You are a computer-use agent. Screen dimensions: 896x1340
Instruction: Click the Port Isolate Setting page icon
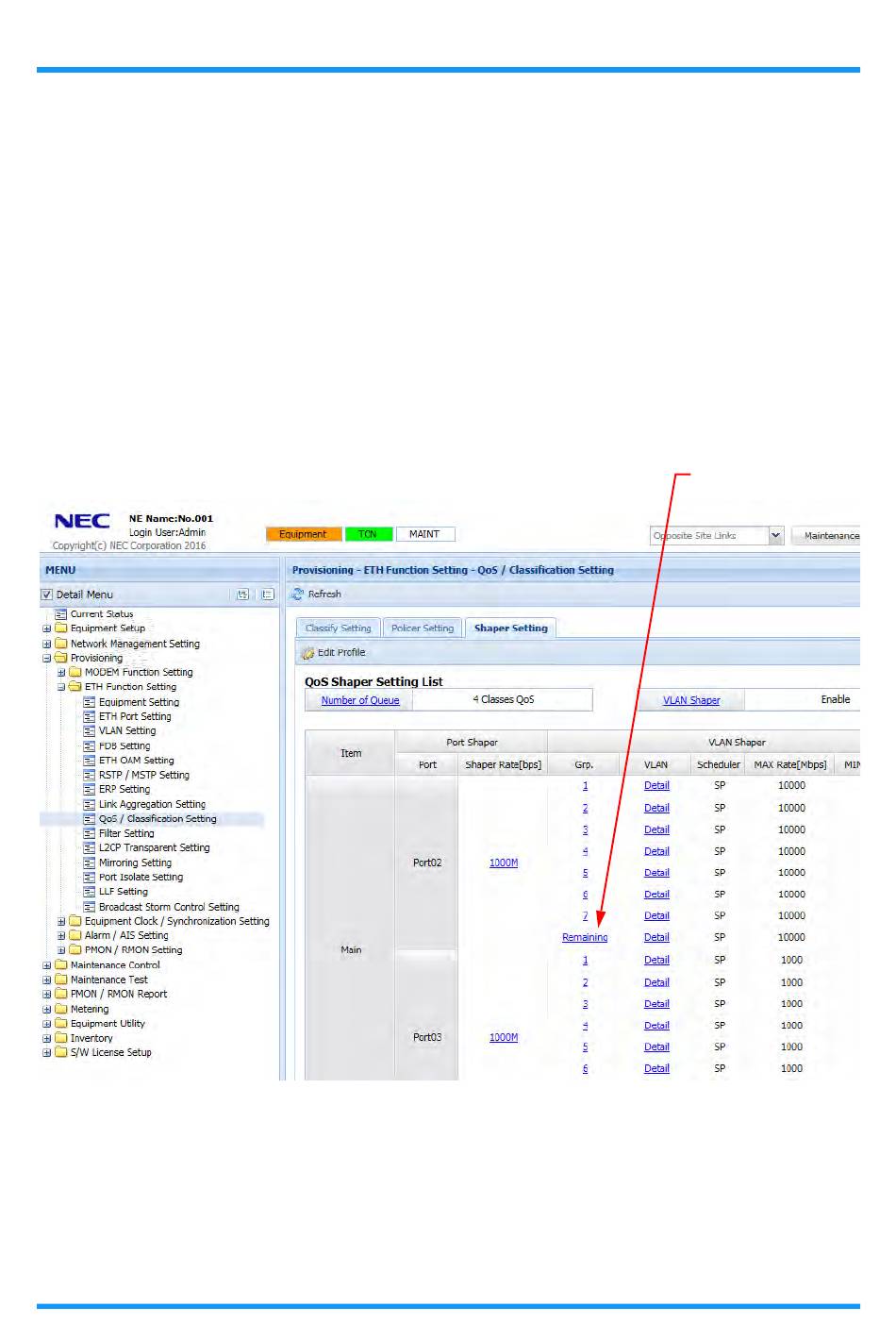pos(90,878)
